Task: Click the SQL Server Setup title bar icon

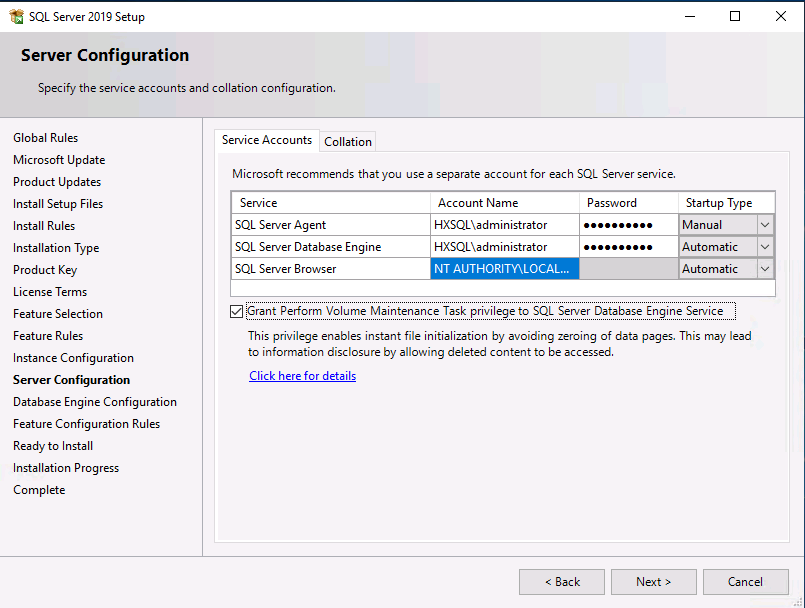Action: [x=16, y=16]
